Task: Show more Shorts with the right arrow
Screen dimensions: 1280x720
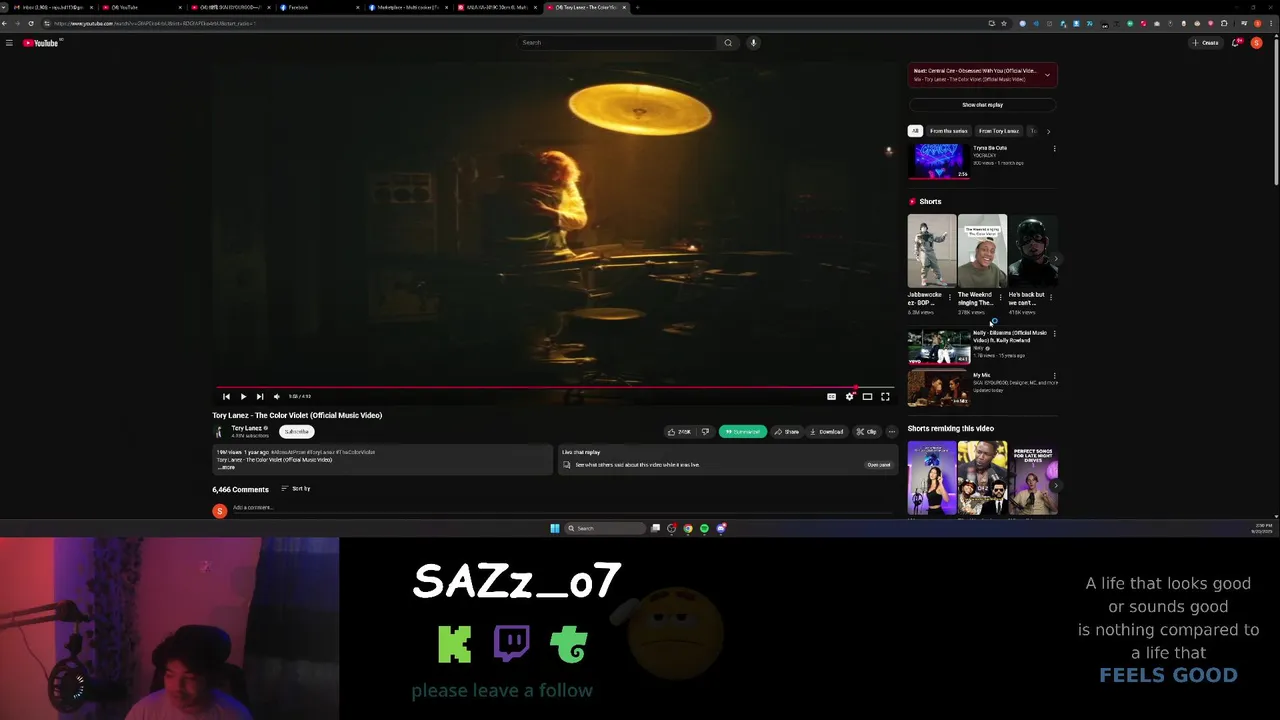Action: point(1056,259)
